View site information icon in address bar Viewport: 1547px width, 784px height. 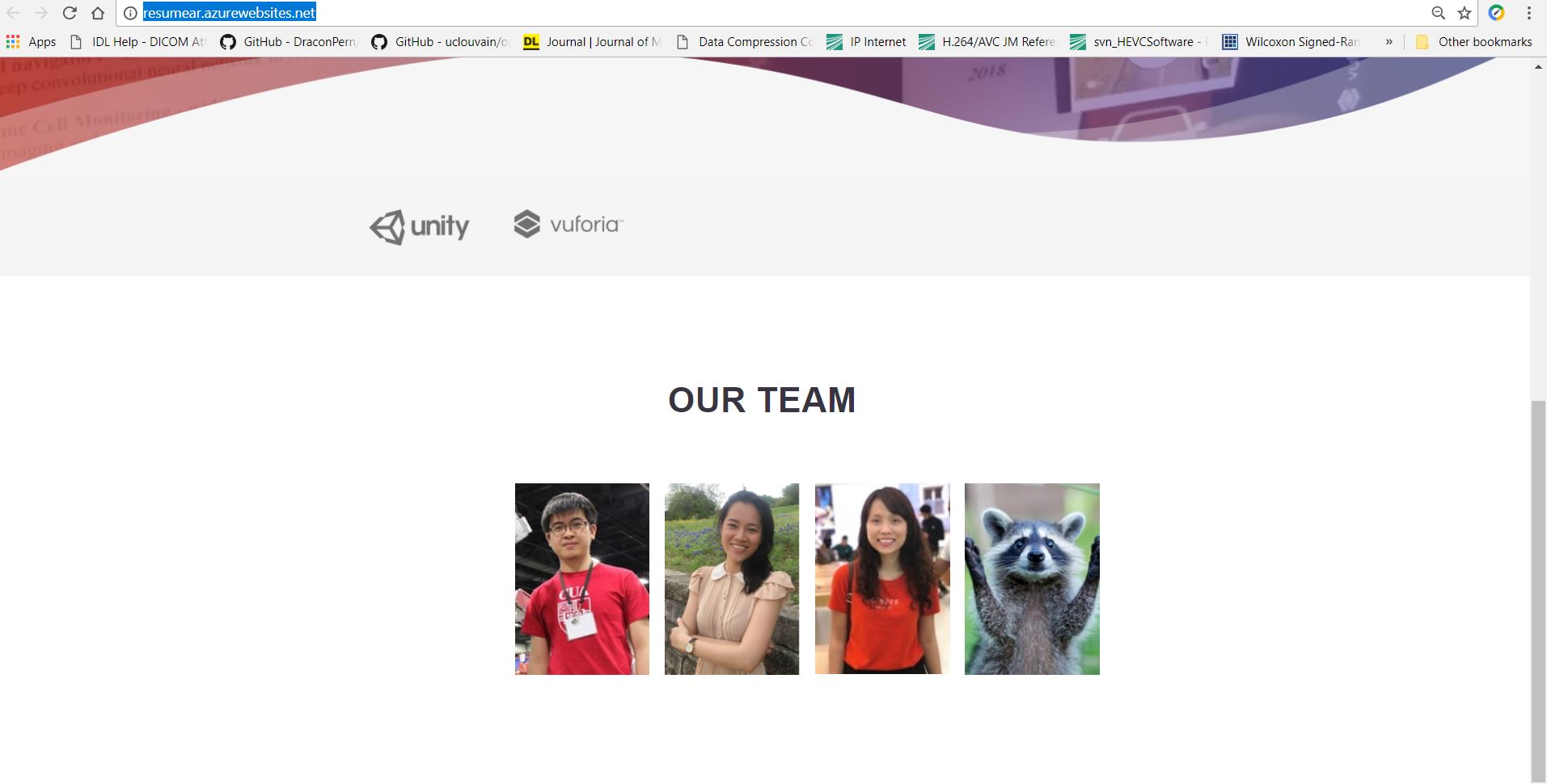(130, 13)
